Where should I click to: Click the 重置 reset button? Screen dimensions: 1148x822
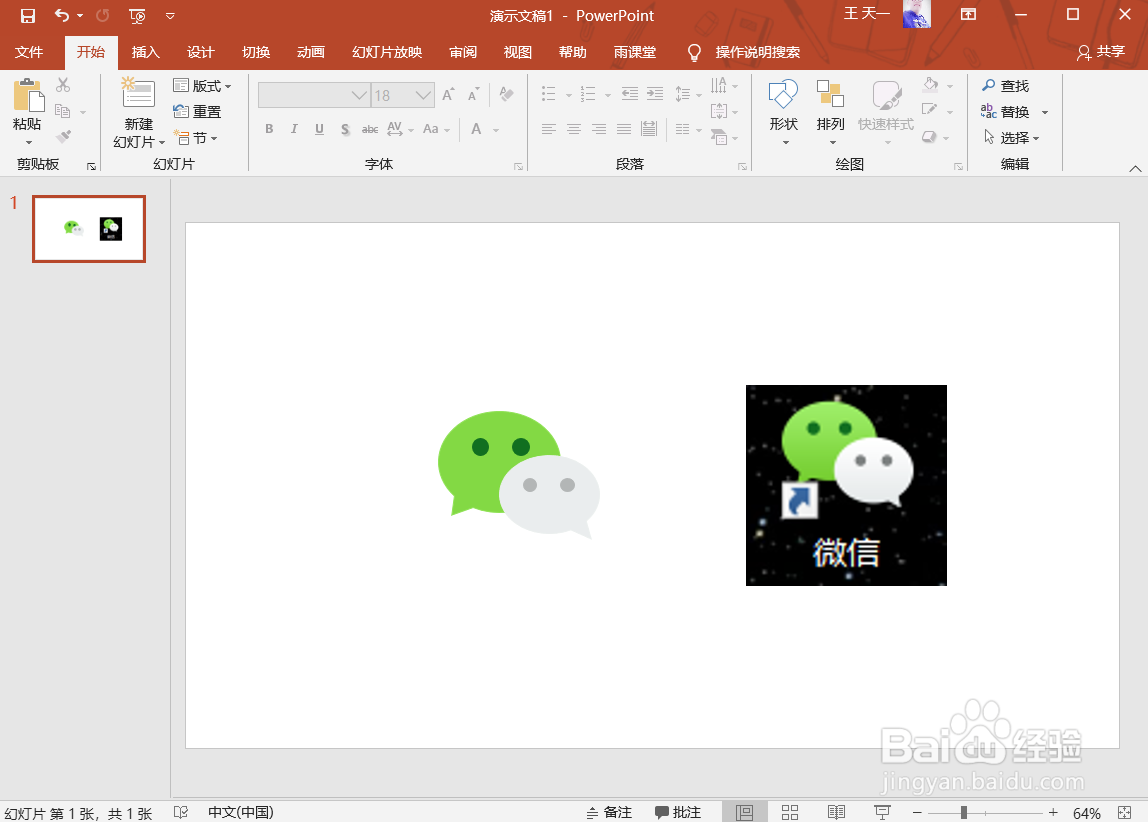tap(197, 111)
